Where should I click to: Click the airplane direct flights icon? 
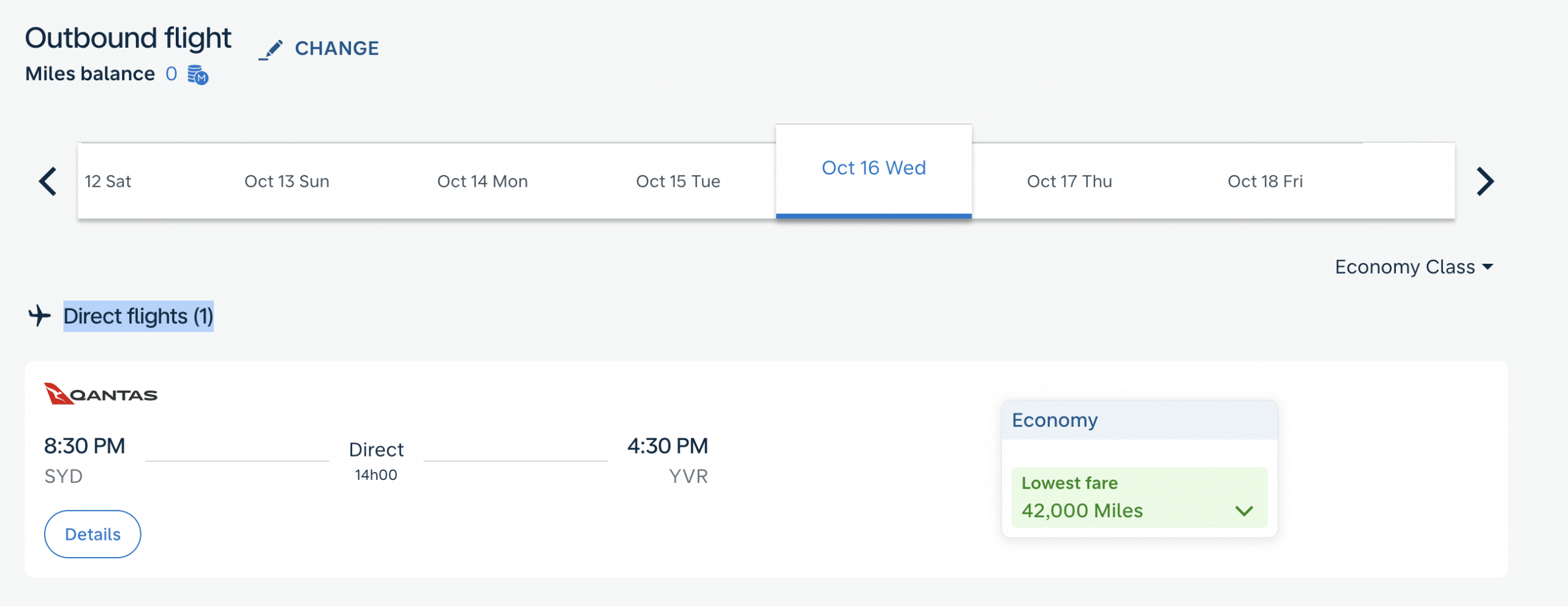40,316
